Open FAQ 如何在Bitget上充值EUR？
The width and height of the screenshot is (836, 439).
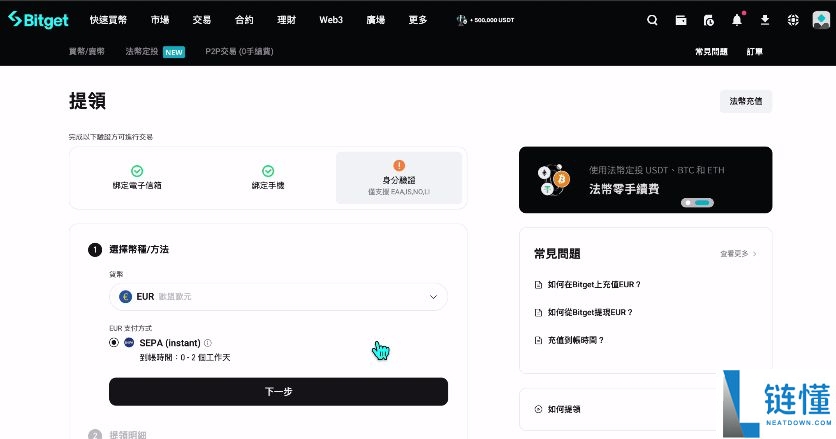pos(594,285)
